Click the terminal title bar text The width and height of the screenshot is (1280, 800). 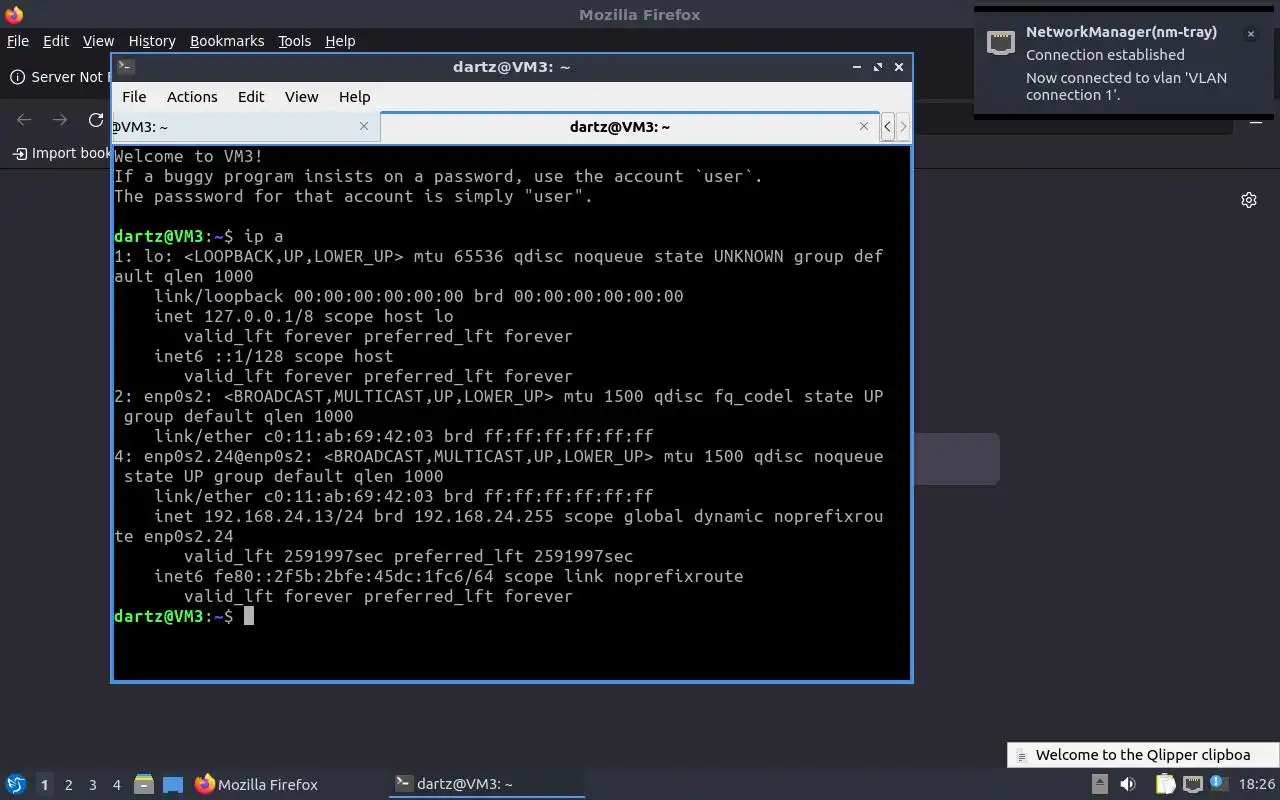click(511, 67)
